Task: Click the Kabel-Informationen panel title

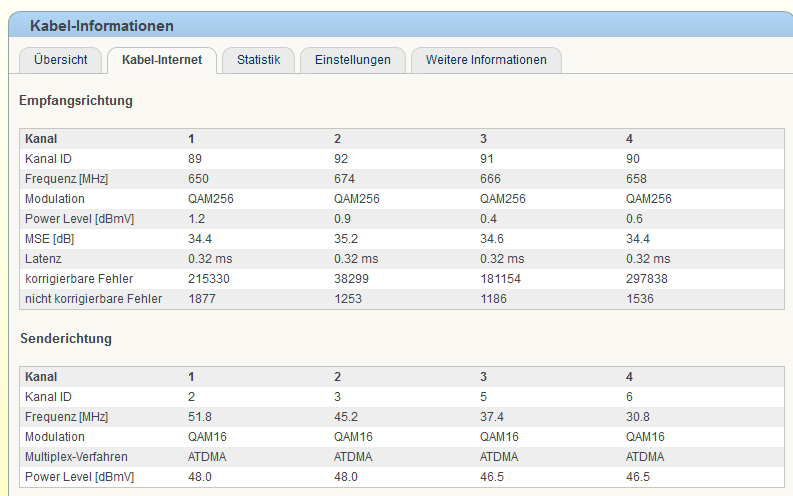Action: pyautogui.click(x=102, y=25)
